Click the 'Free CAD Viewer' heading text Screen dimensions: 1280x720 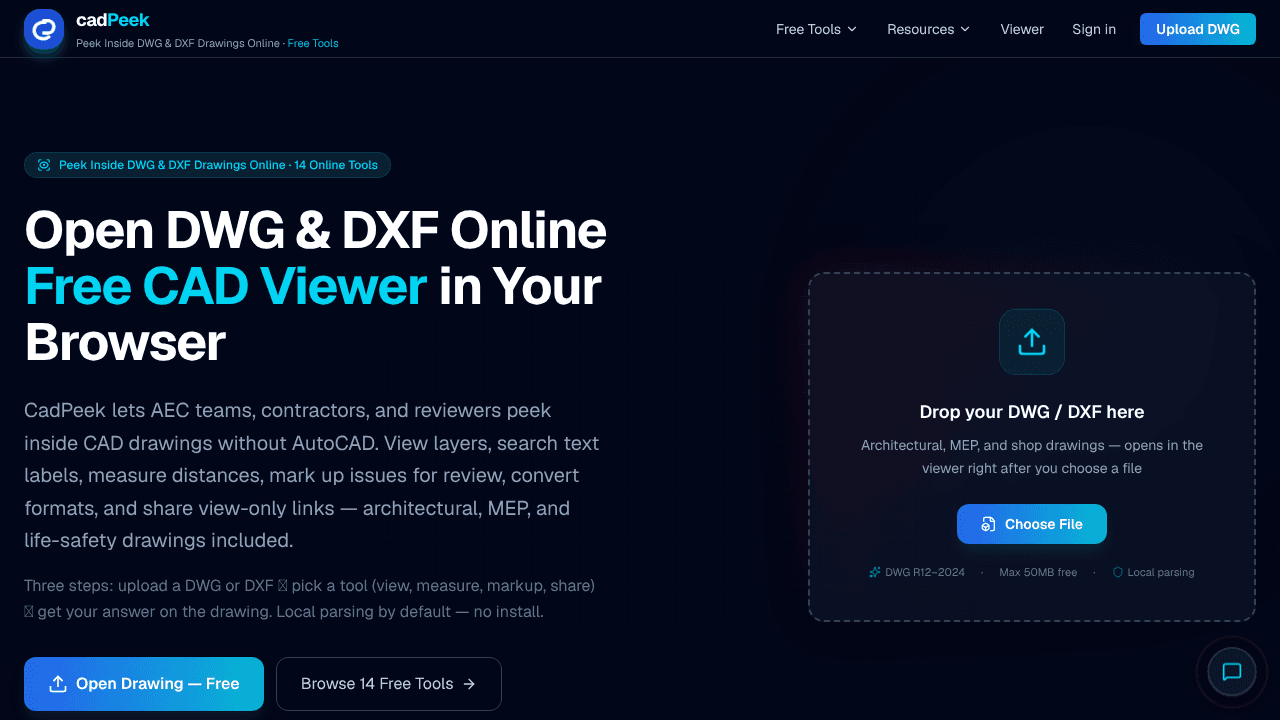(x=226, y=286)
